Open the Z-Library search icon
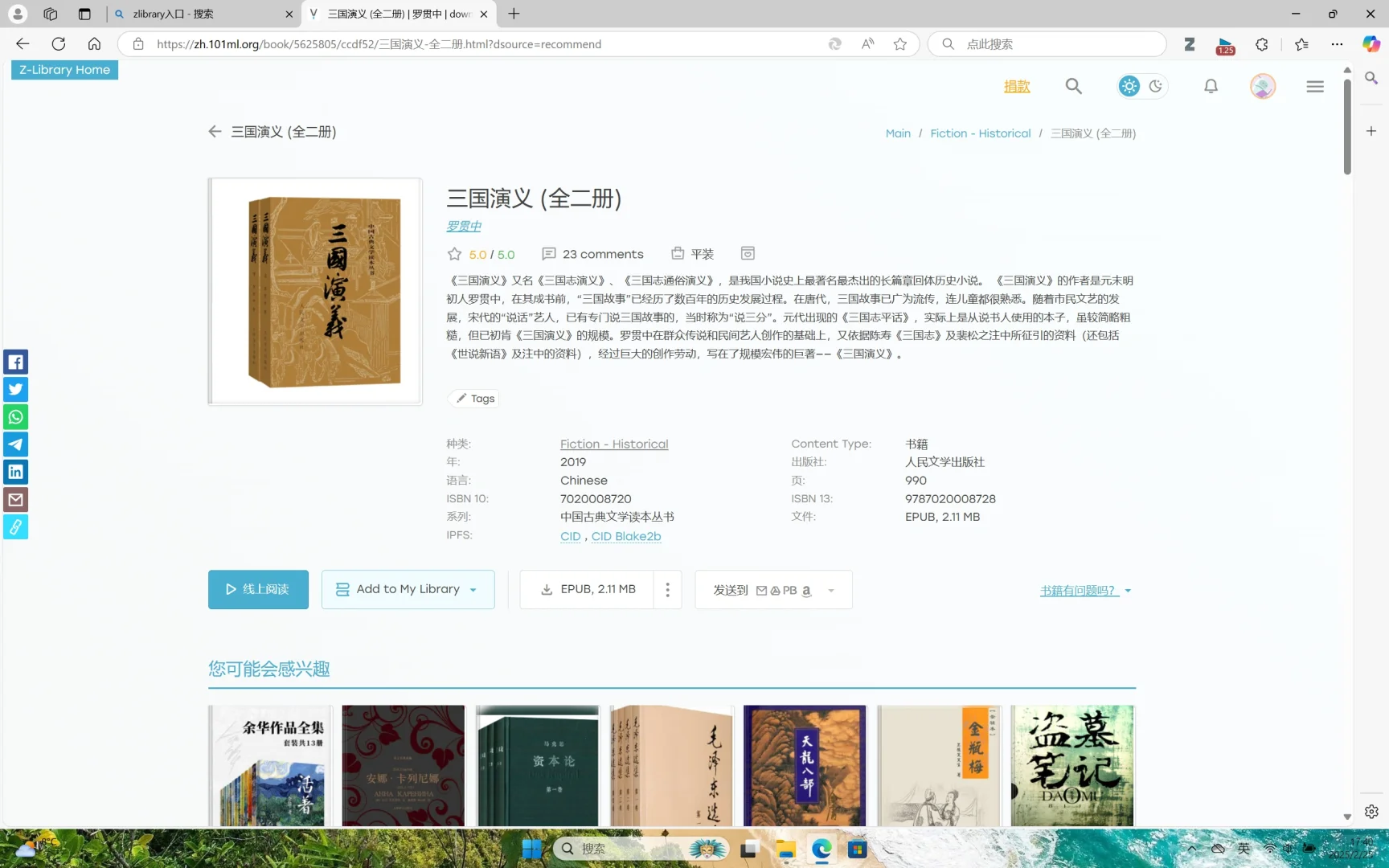Image resolution: width=1389 pixels, height=868 pixels. click(x=1074, y=86)
